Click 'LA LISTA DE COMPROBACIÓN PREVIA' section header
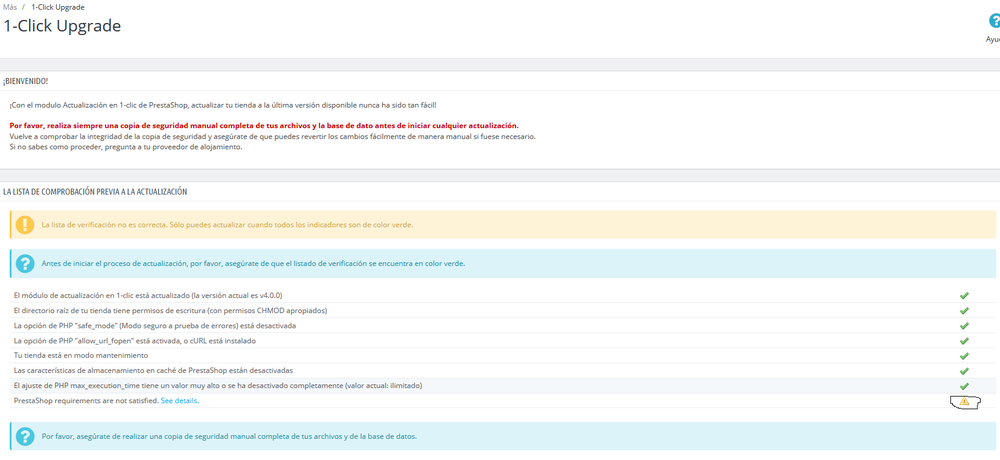The width and height of the screenshot is (1000, 460). click(x=95, y=191)
